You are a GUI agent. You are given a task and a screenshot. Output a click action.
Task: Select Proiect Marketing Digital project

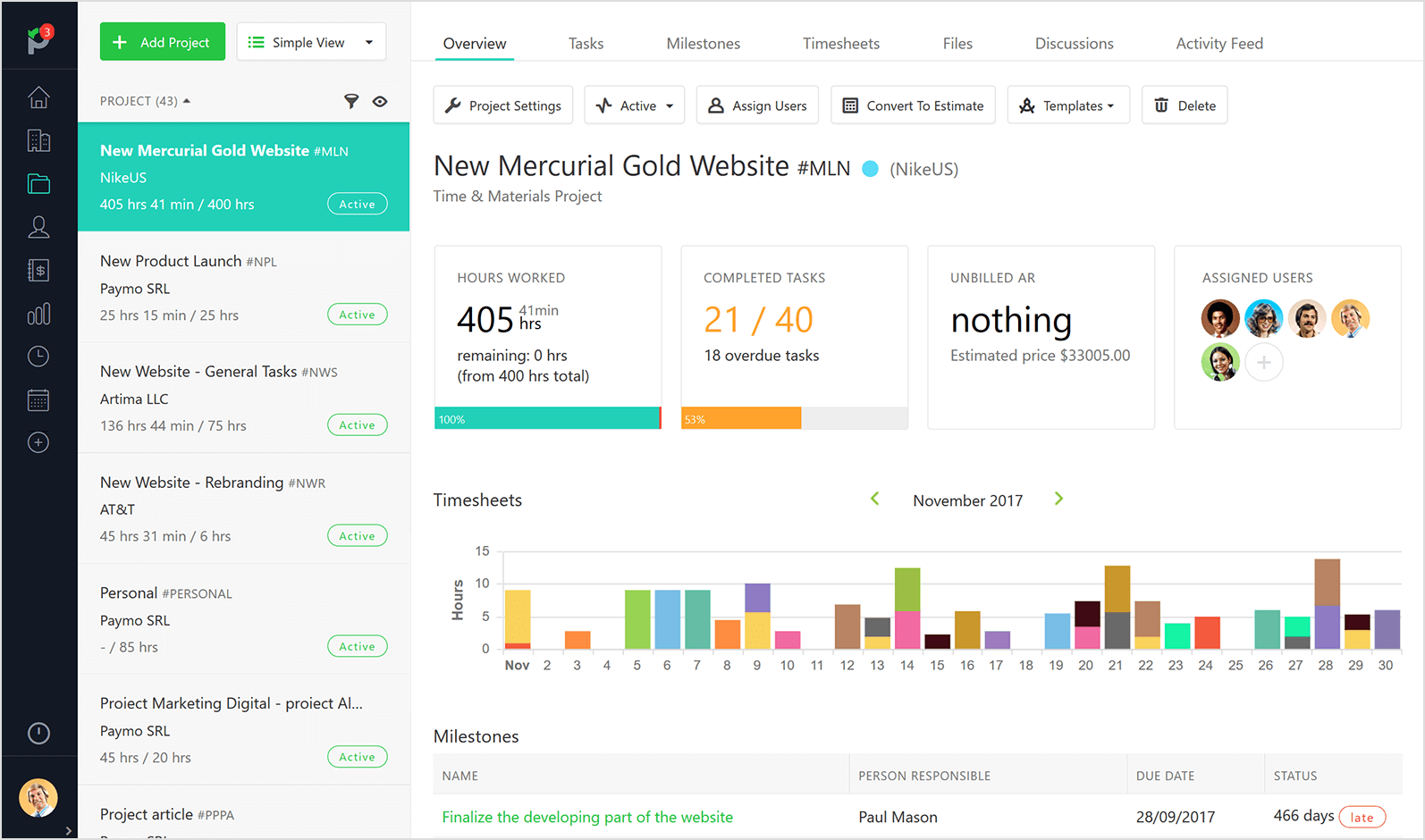[x=243, y=729]
